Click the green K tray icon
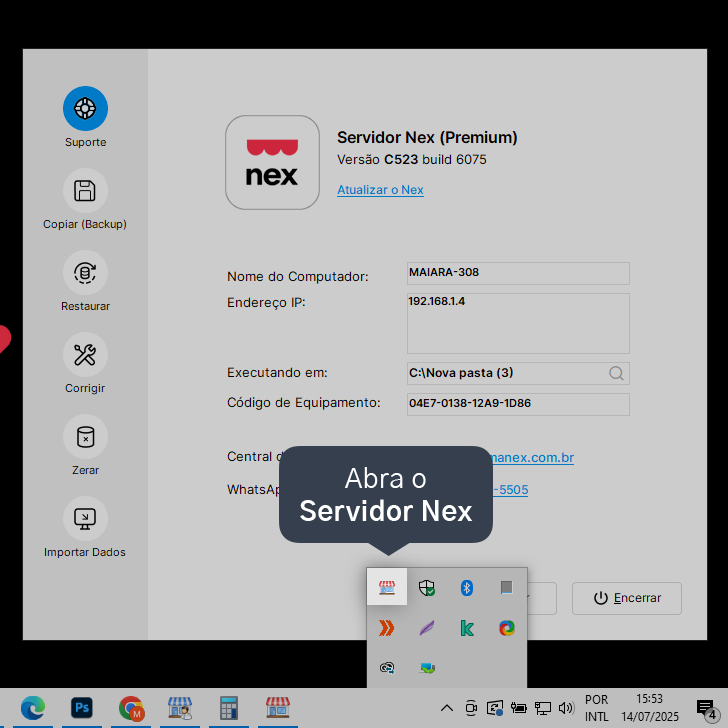 tap(467, 628)
